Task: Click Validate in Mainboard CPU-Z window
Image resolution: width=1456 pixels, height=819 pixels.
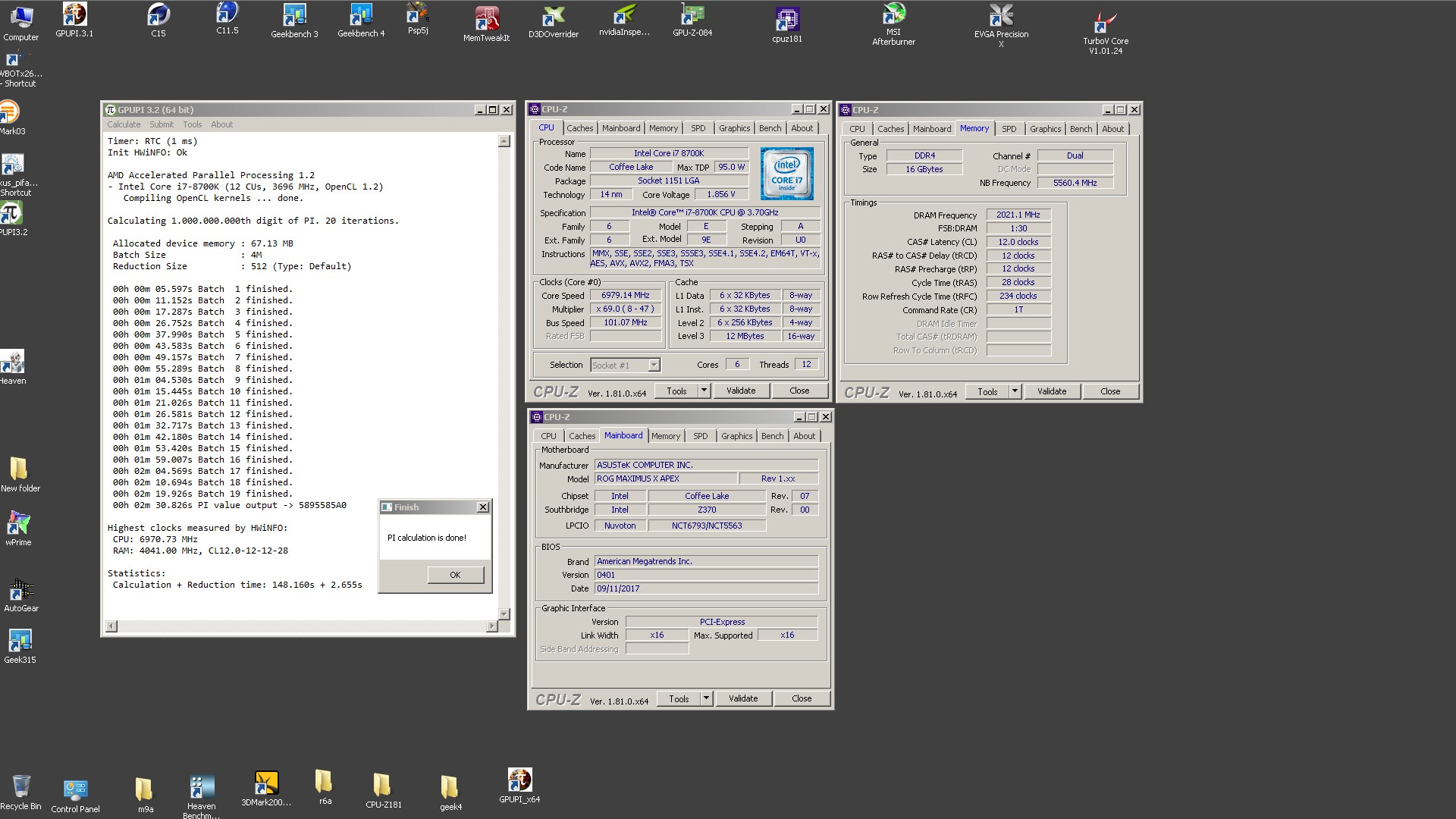Action: click(743, 698)
